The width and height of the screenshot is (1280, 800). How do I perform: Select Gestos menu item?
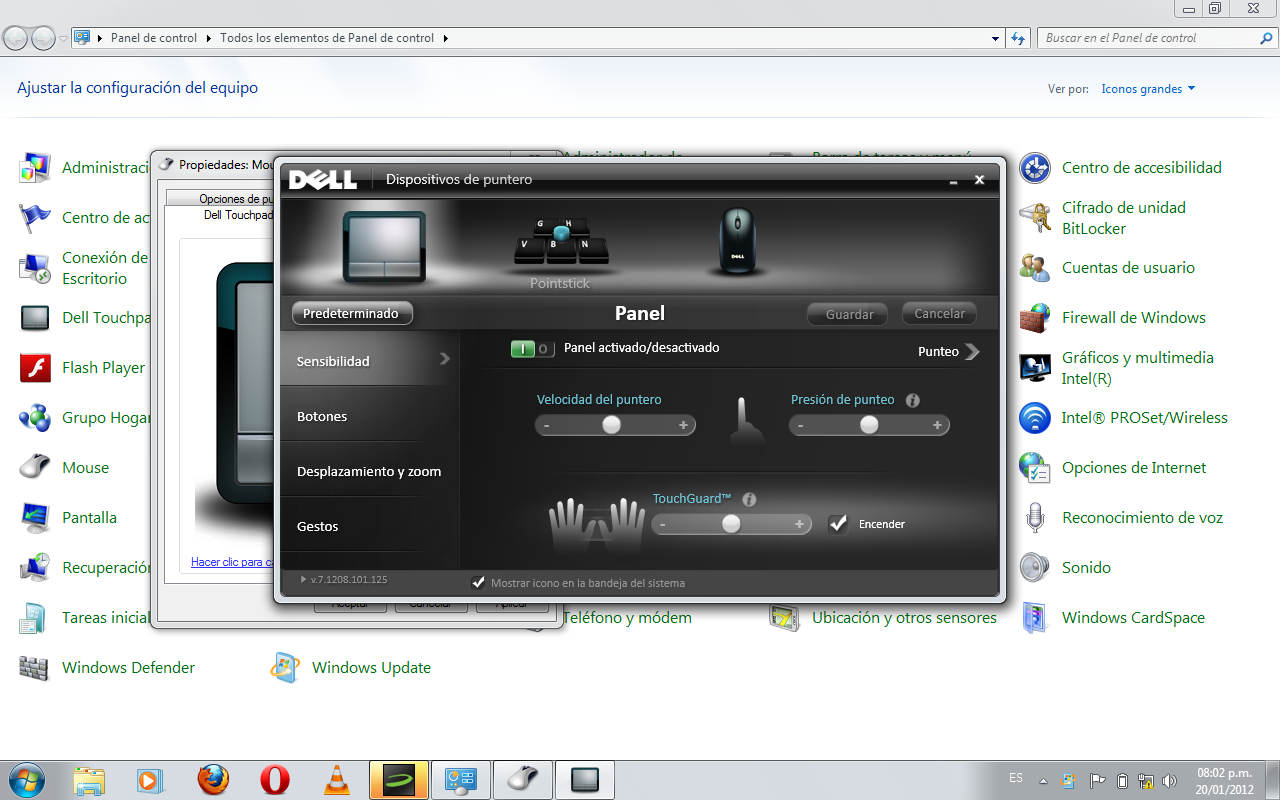pos(369,526)
